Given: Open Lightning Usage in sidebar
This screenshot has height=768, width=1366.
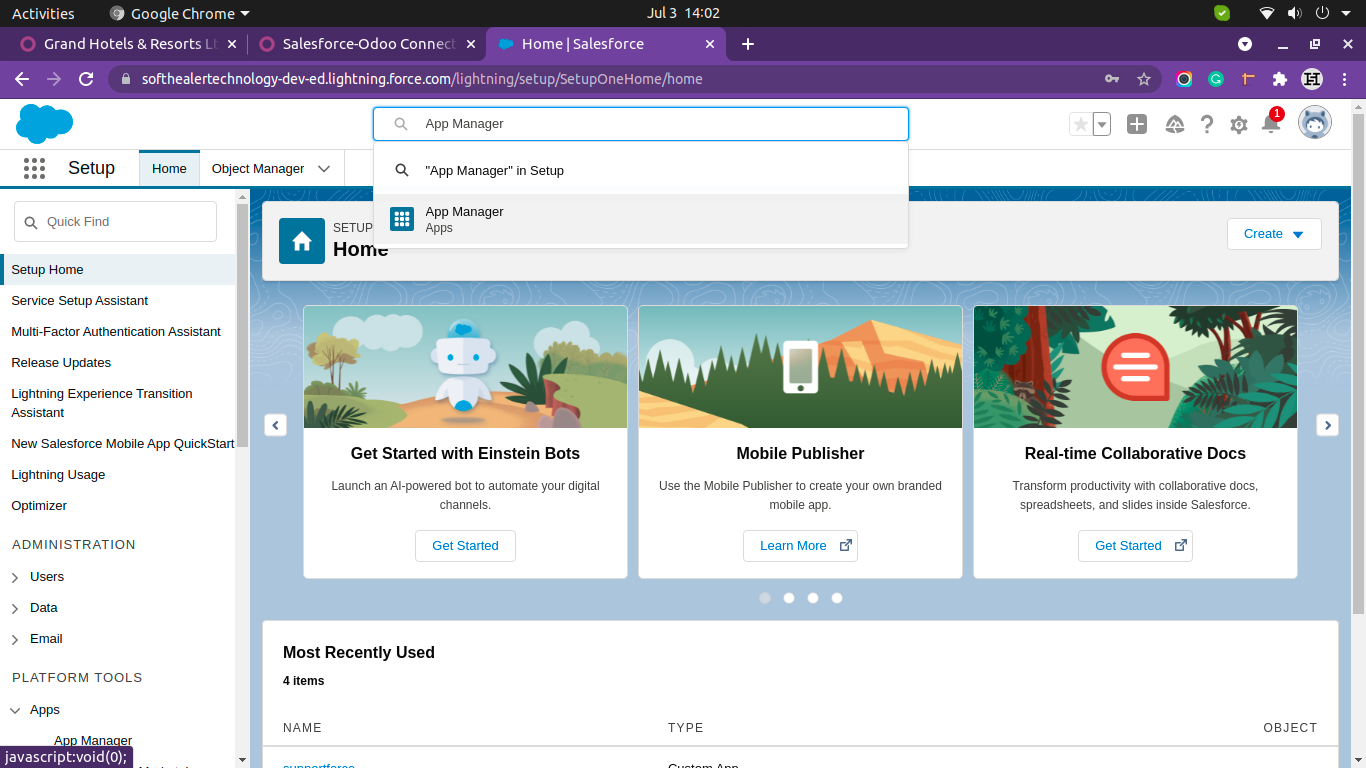Looking at the screenshot, I should pos(58,475).
